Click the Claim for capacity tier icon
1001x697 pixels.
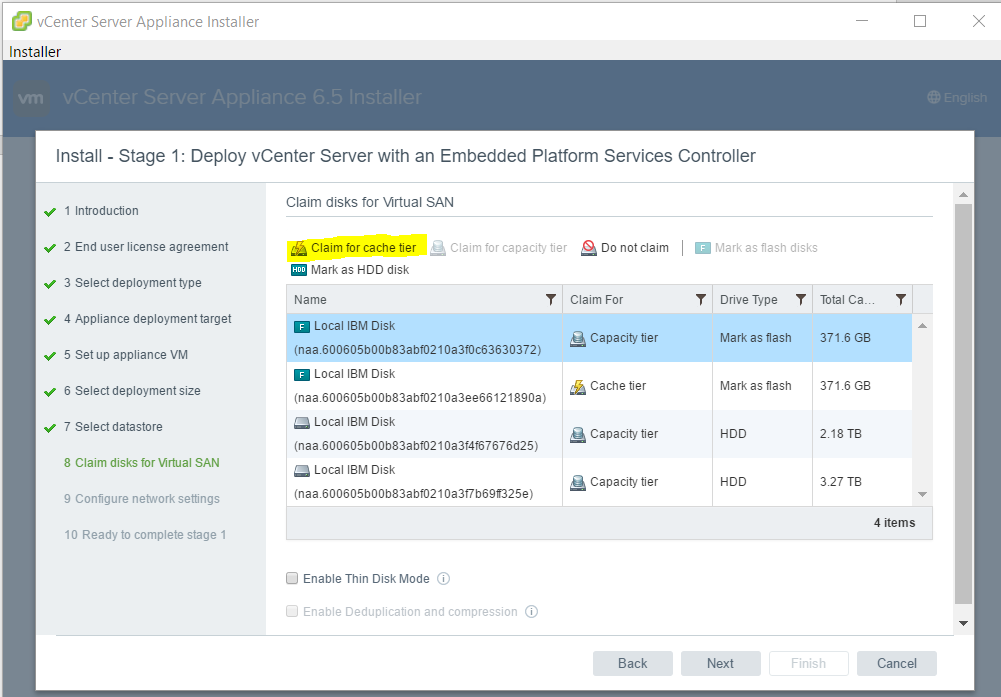point(438,248)
